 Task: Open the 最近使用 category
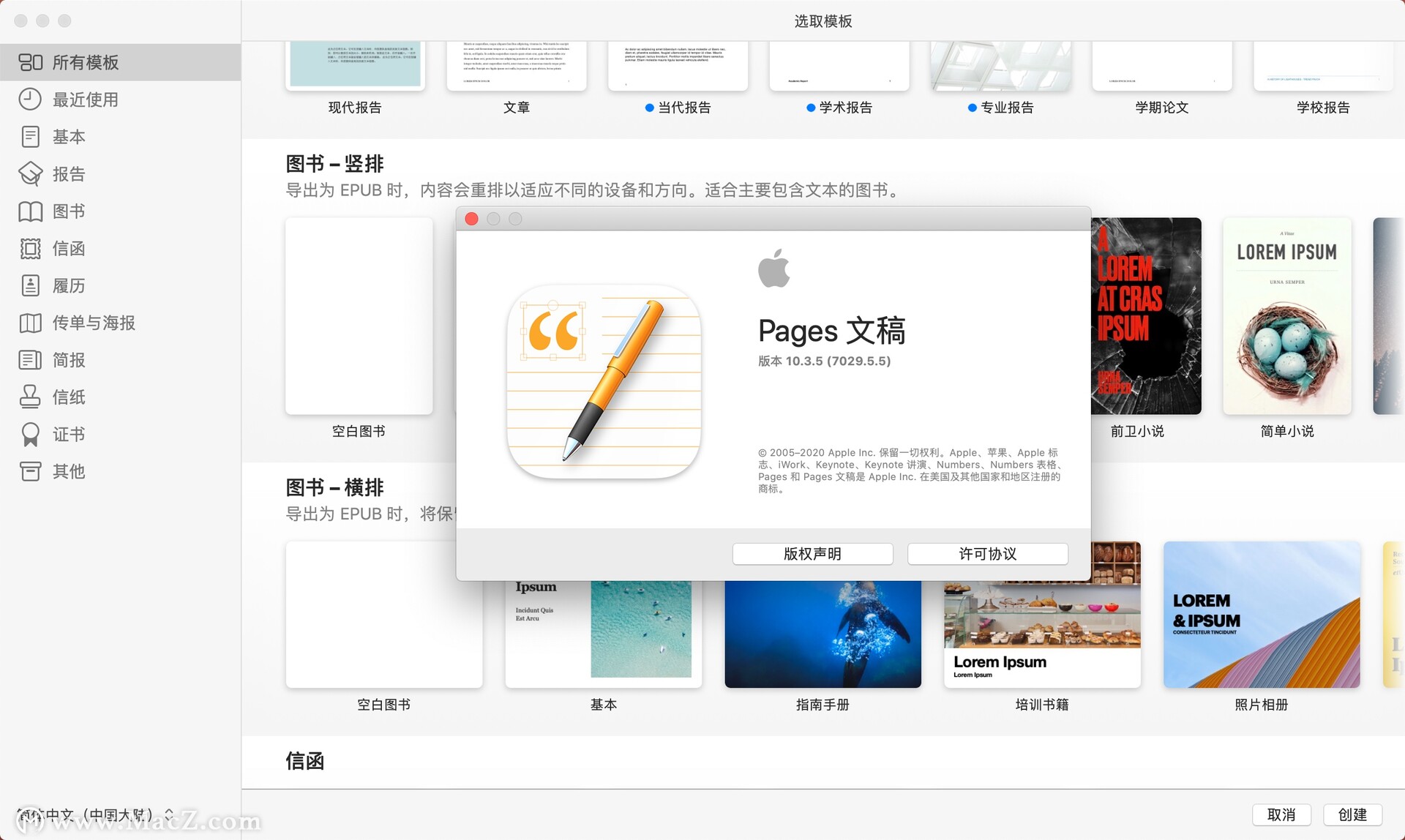120,100
